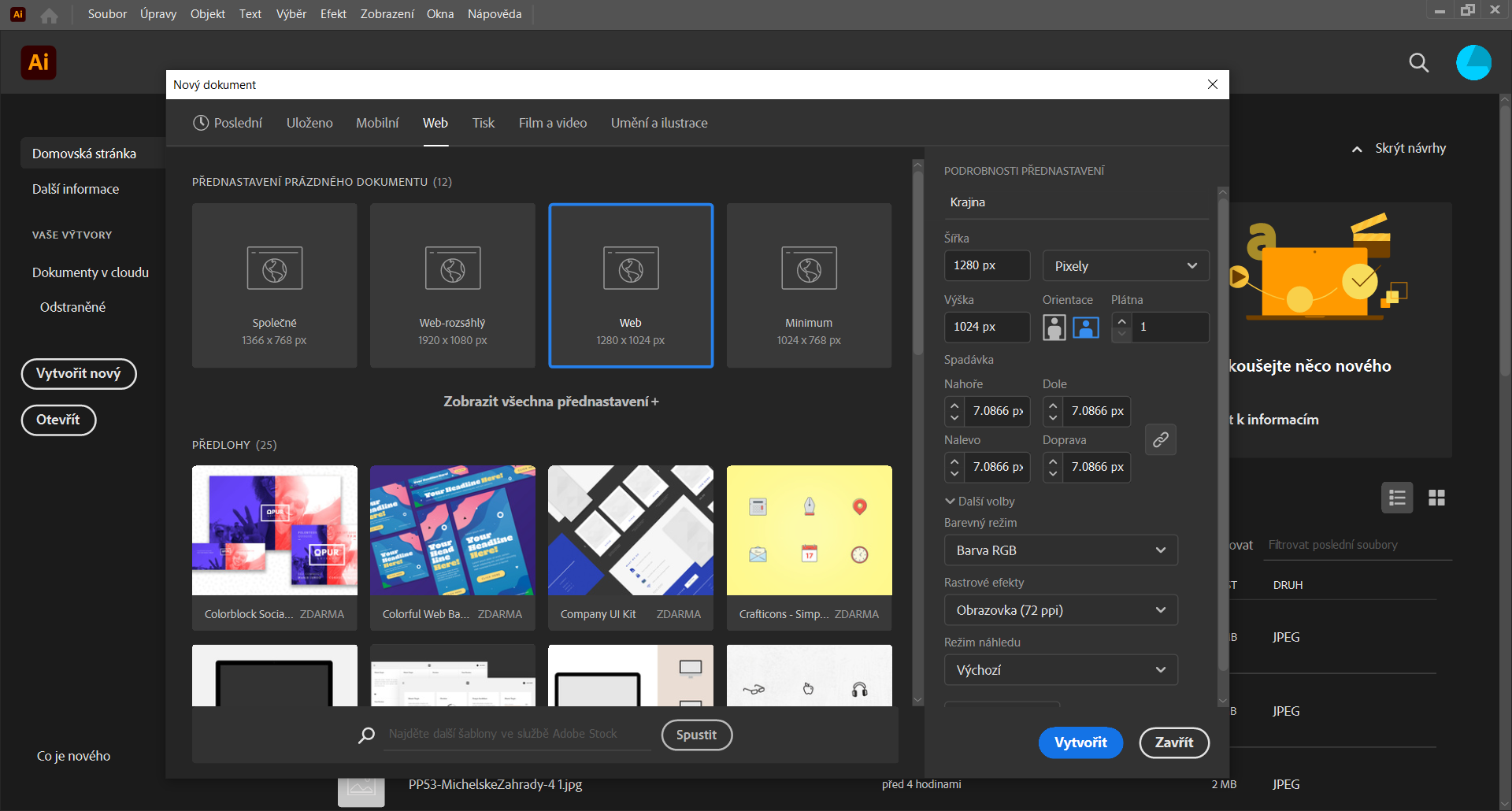Image resolution: width=1512 pixels, height=811 pixels.
Task: Open the user profile avatar
Action: tap(1473, 63)
